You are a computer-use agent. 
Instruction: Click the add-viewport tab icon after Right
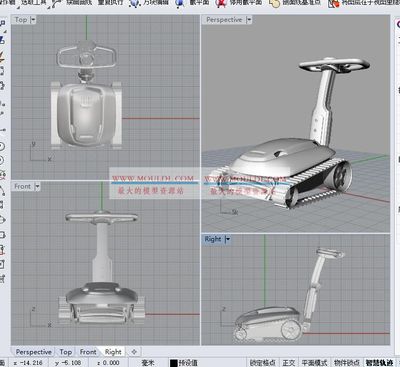pos(134,352)
